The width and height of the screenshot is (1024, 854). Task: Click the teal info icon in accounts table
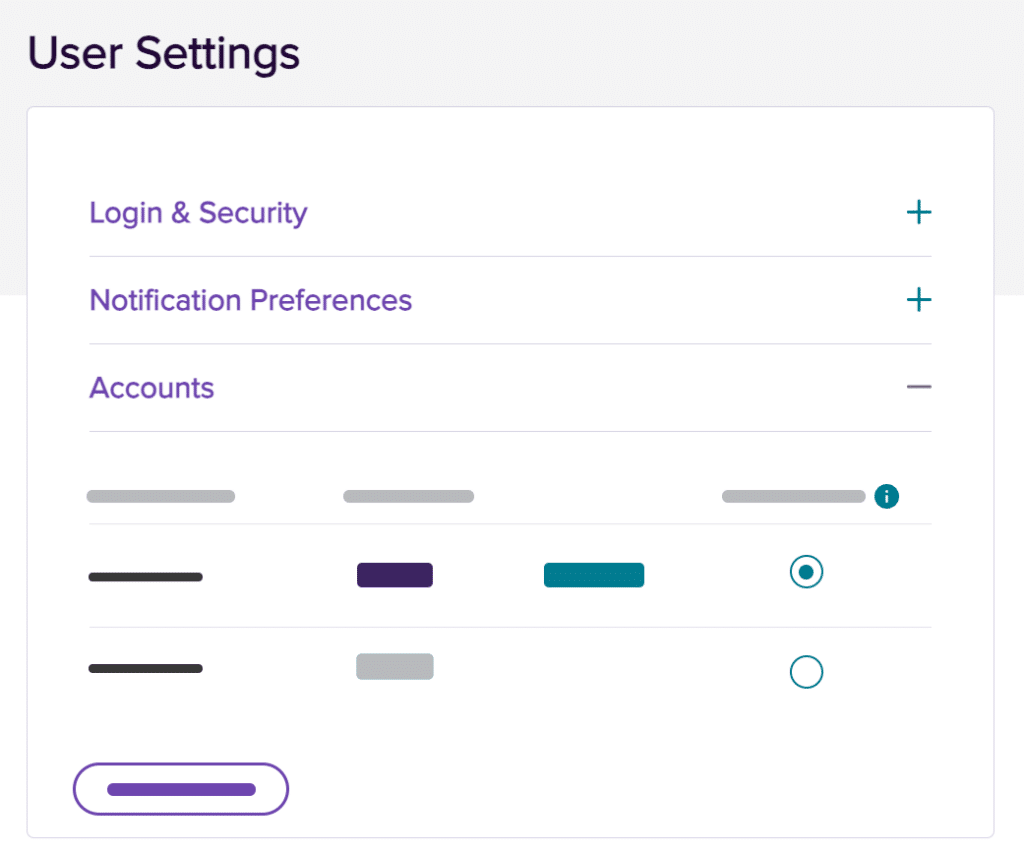(886, 496)
